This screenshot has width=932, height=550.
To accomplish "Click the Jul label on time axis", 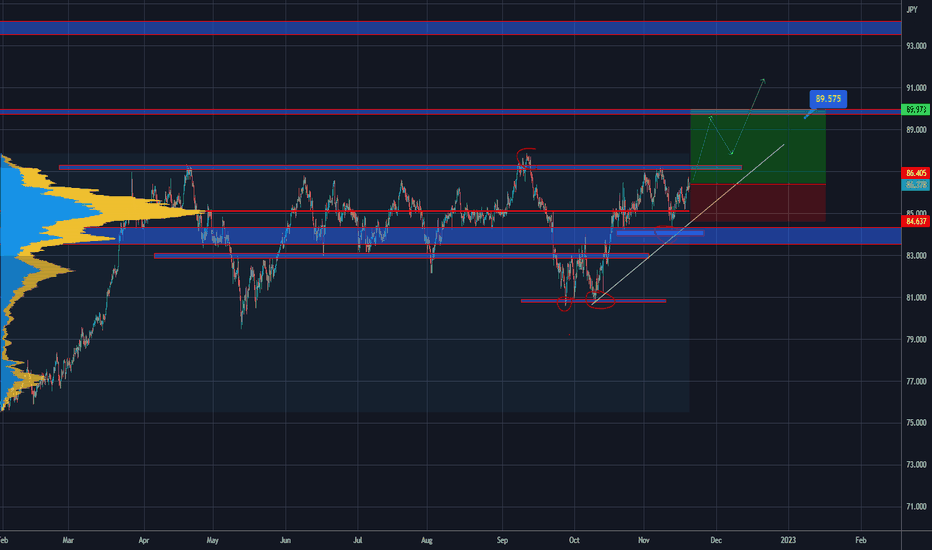I will coord(358,540).
